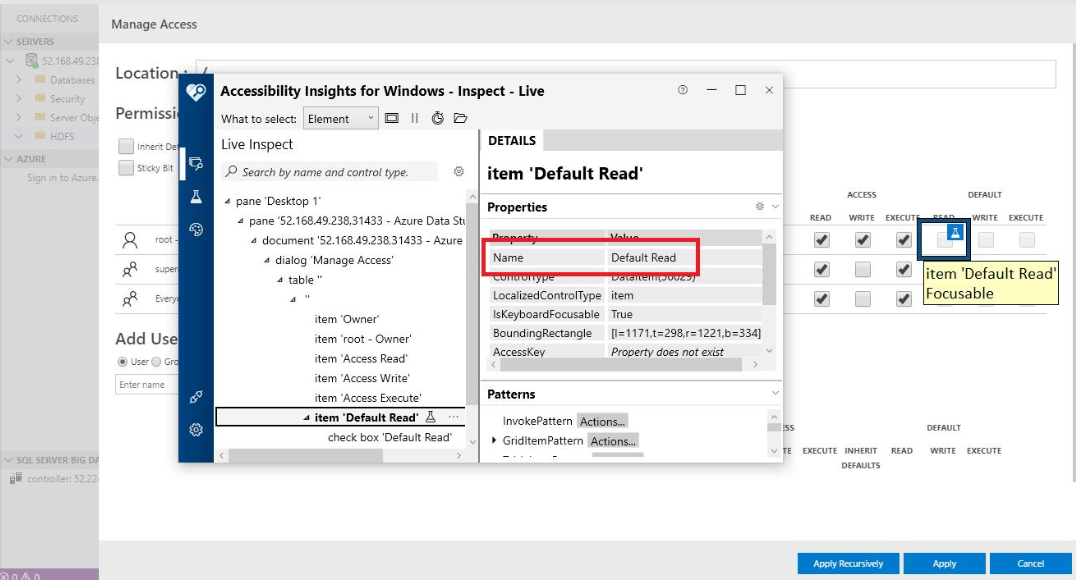Click the event recorder timer icon
The height and width of the screenshot is (580, 1076).
pos(437,117)
